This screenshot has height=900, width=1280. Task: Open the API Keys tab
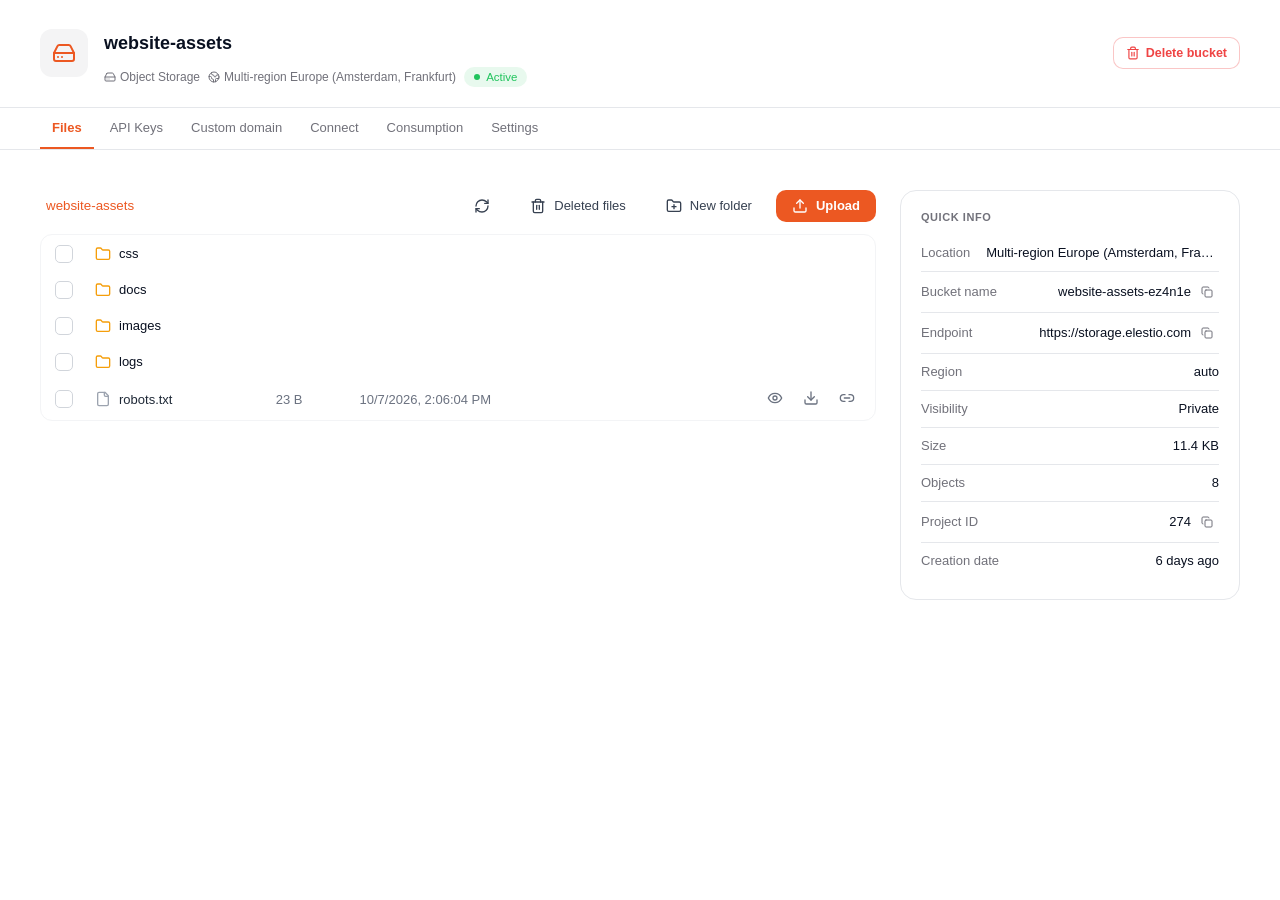136,128
